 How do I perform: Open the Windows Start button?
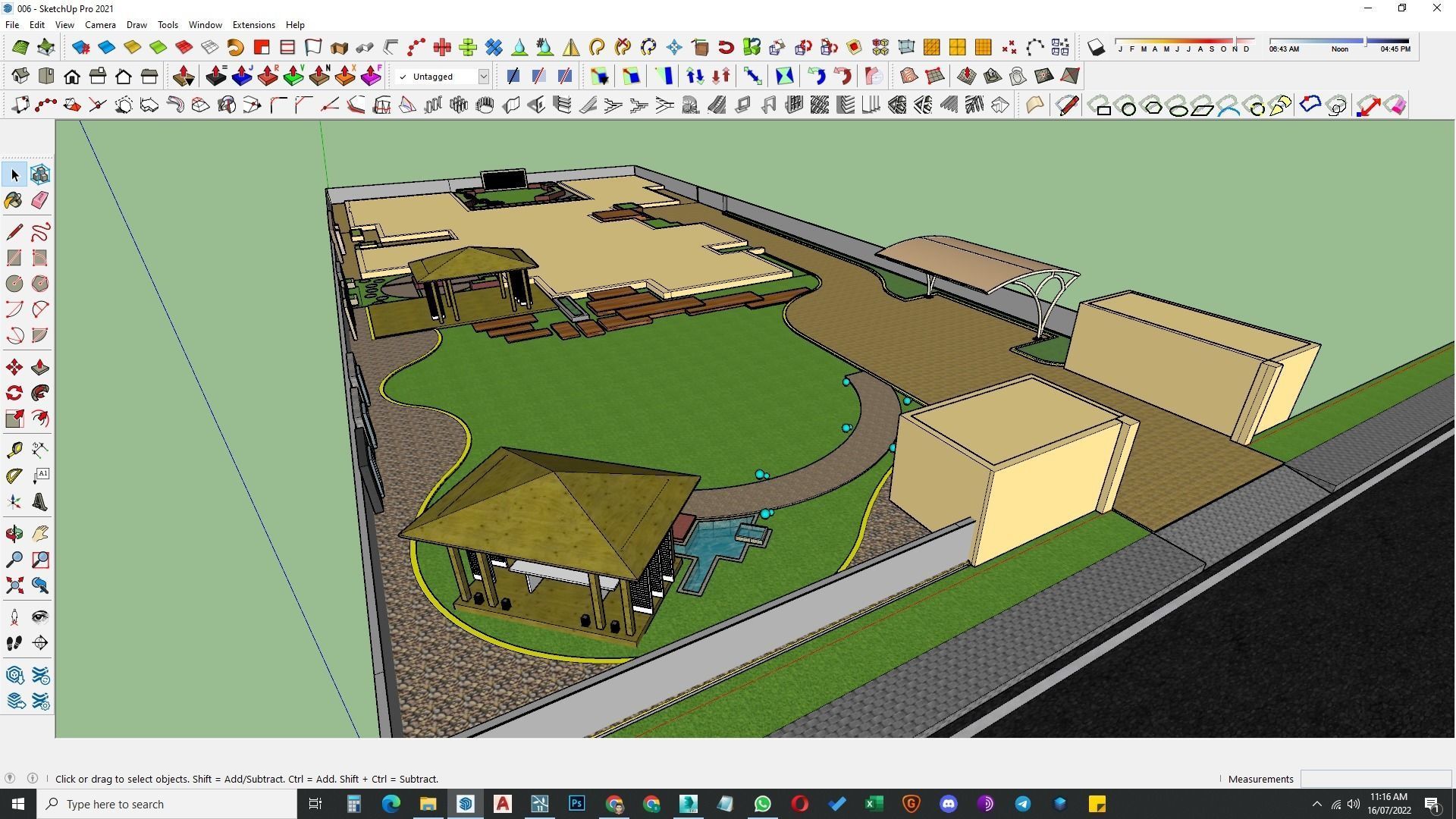coord(18,804)
